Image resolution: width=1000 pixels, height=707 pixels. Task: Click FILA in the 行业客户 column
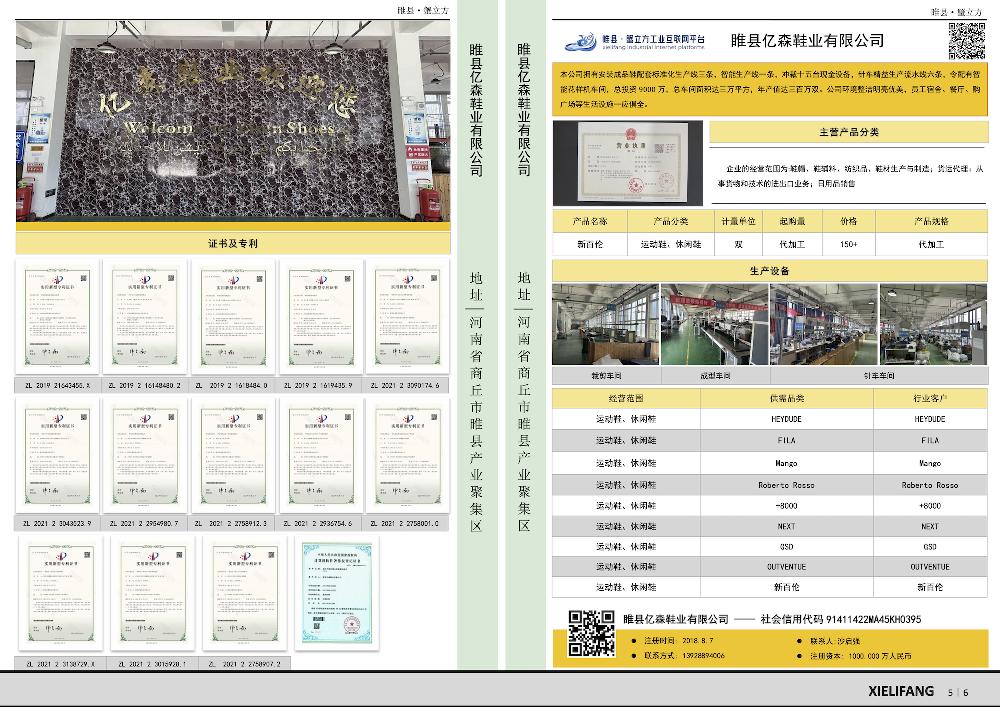point(930,441)
